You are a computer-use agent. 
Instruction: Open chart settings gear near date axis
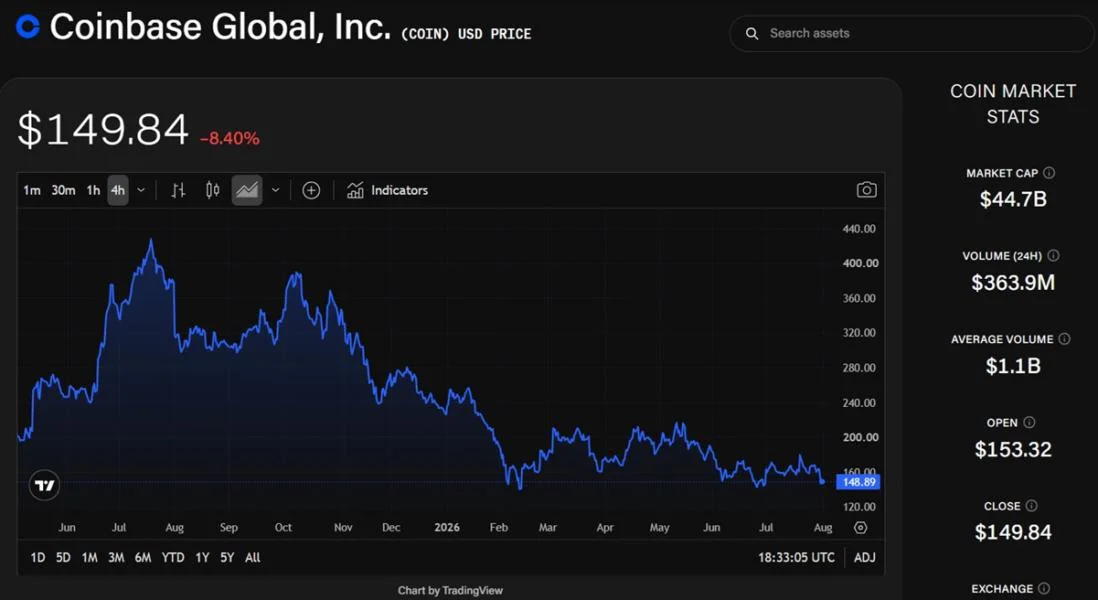[x=861, y=528]
